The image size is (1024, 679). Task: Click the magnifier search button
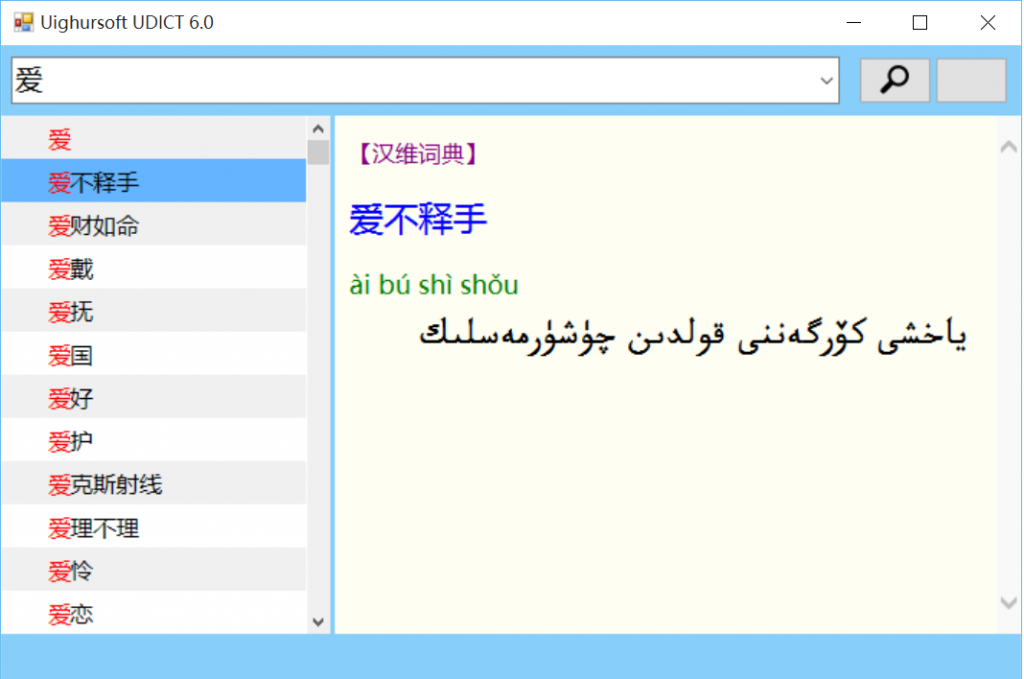[x=894, y=80]
